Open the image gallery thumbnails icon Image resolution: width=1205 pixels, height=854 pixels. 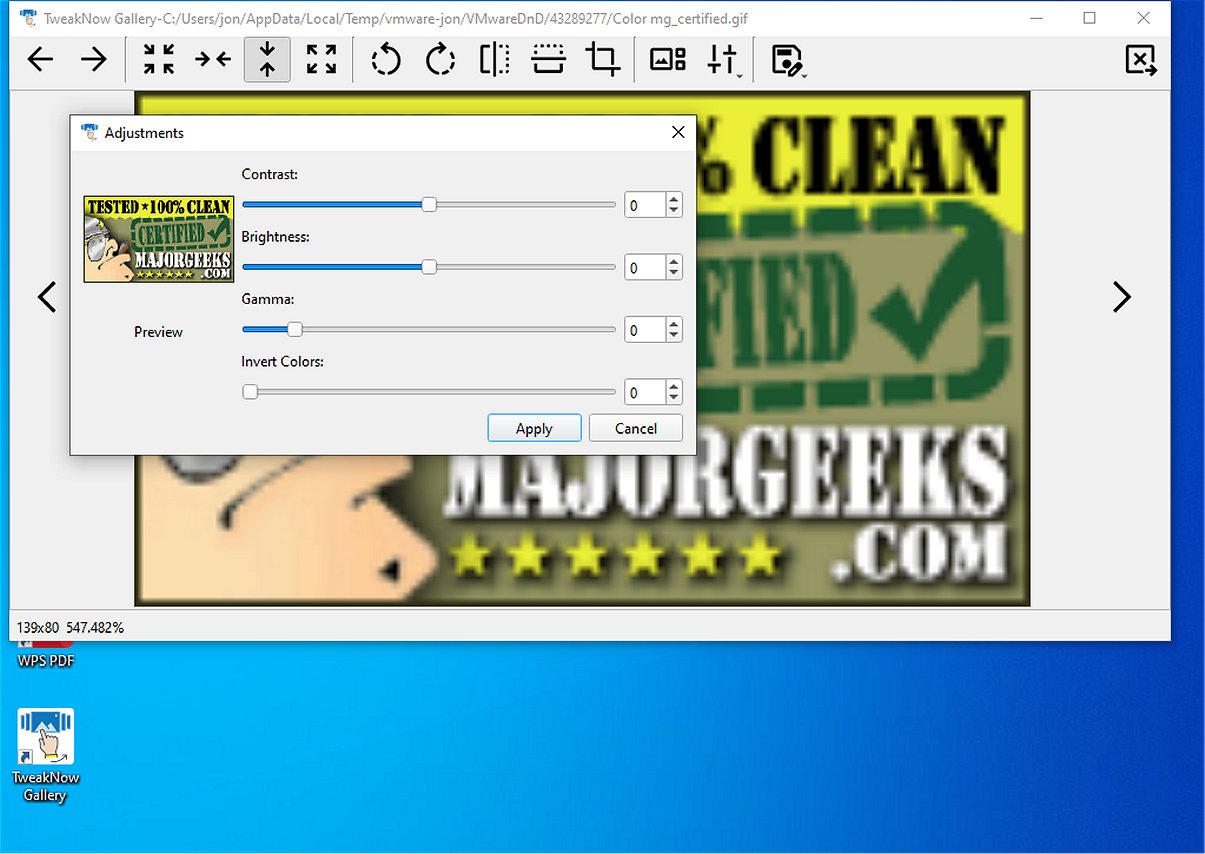(667, 60)
